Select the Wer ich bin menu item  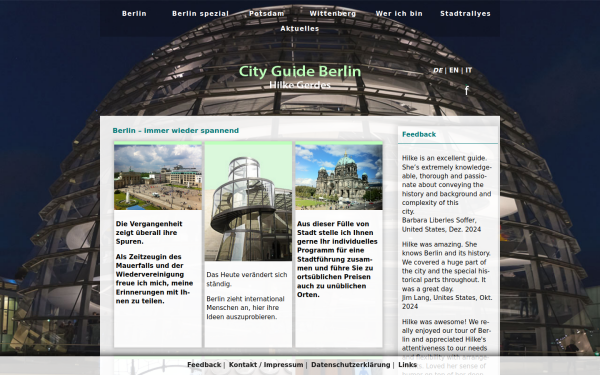pos(399,14)
